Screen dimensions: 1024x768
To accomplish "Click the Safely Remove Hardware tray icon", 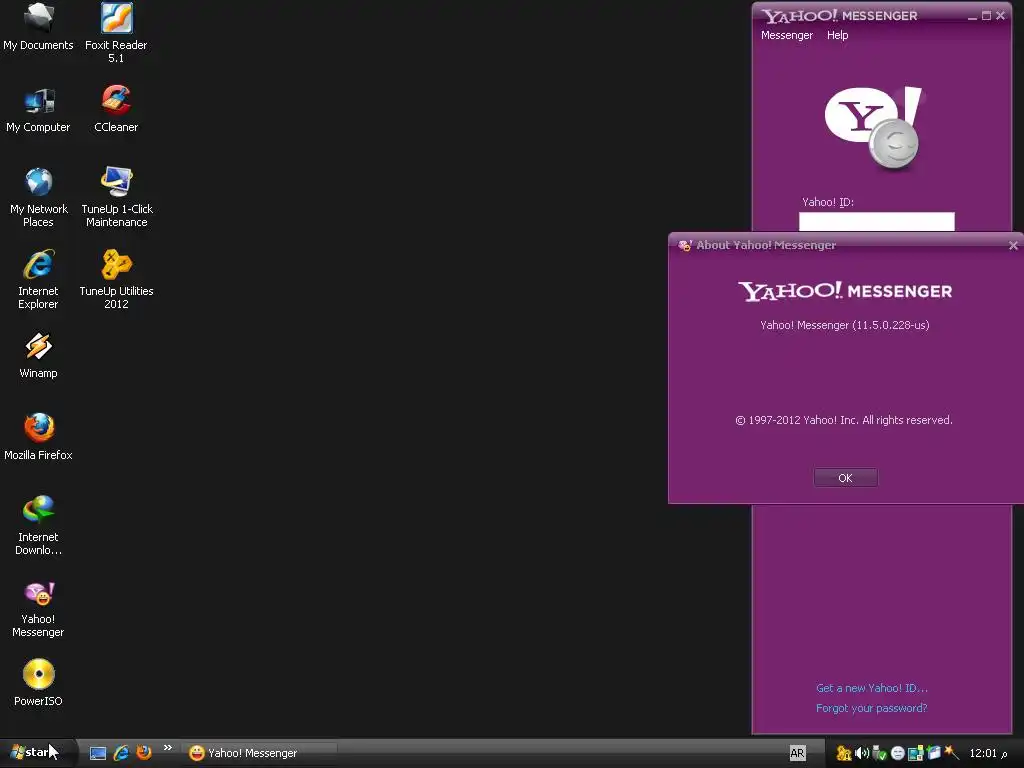I will click(x=879, y=754).
